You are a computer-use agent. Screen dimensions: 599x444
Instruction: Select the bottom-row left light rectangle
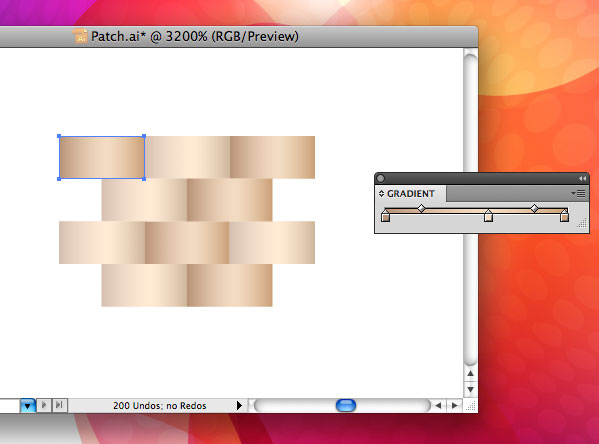click(144, 285)
